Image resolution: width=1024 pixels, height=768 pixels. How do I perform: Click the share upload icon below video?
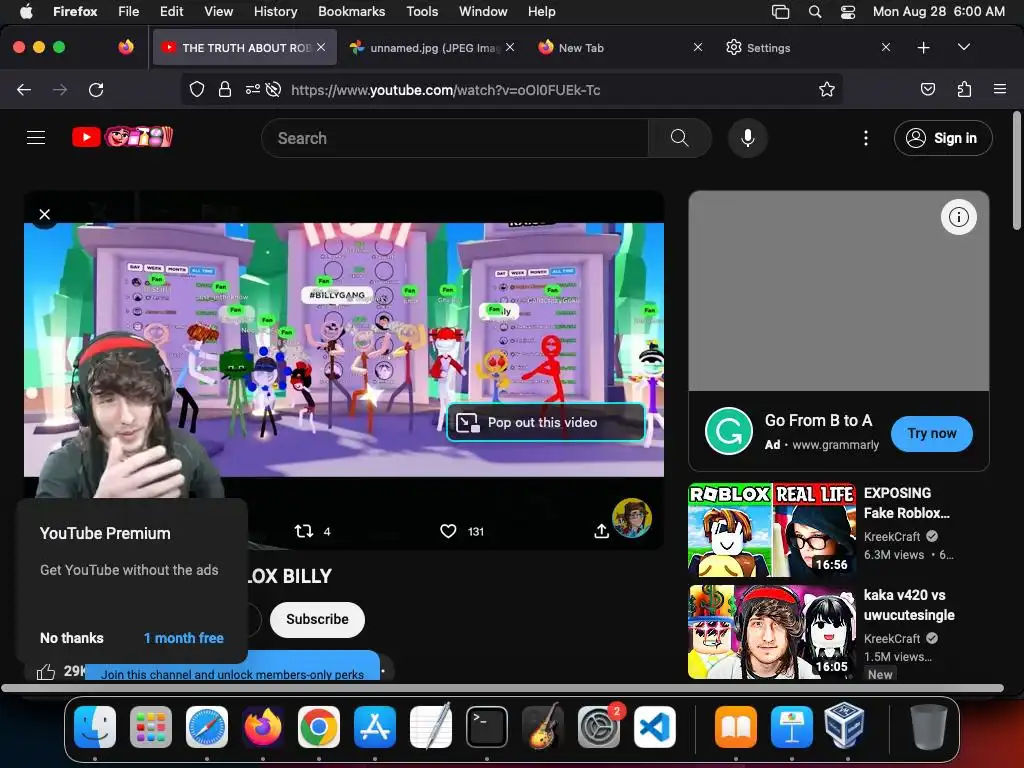pos(601,532)
